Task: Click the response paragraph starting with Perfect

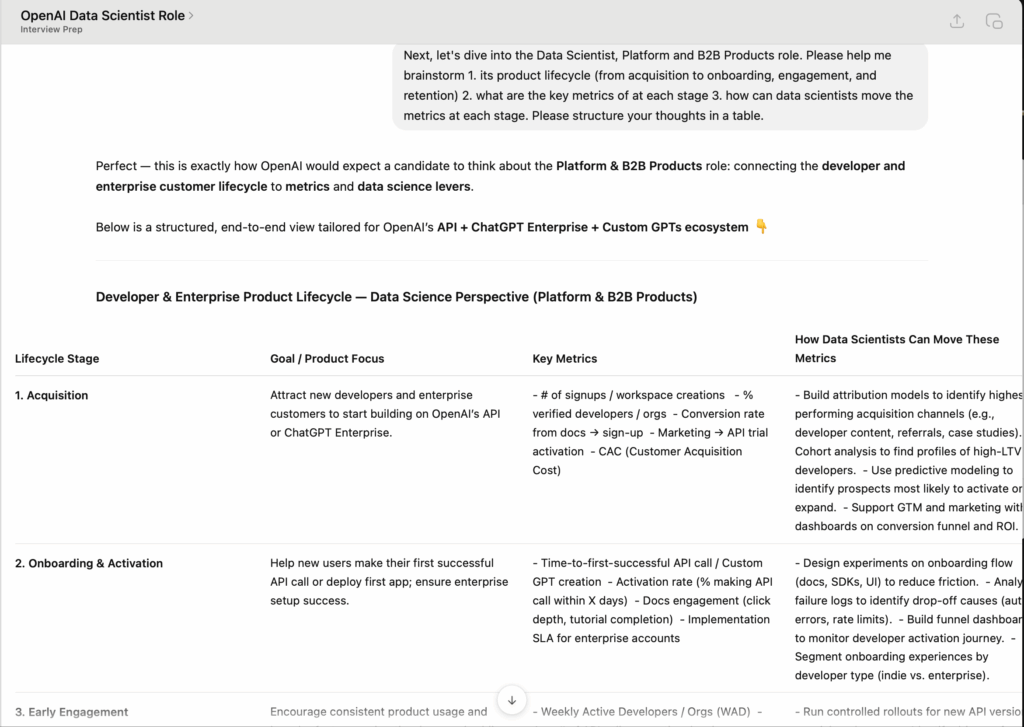Action: coord(500,176)
